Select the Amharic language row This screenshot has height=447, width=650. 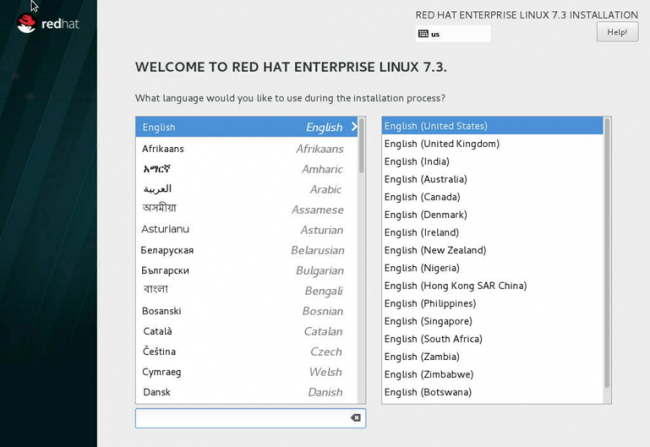[247, 169]
